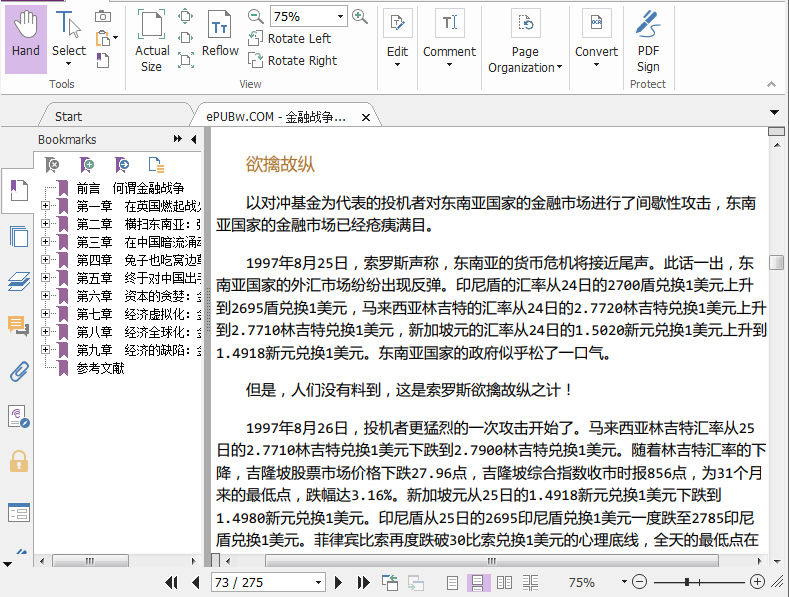Open the Attachments paperclip panel
Viewport: 789px width, 597px height.
click(19, 371)
